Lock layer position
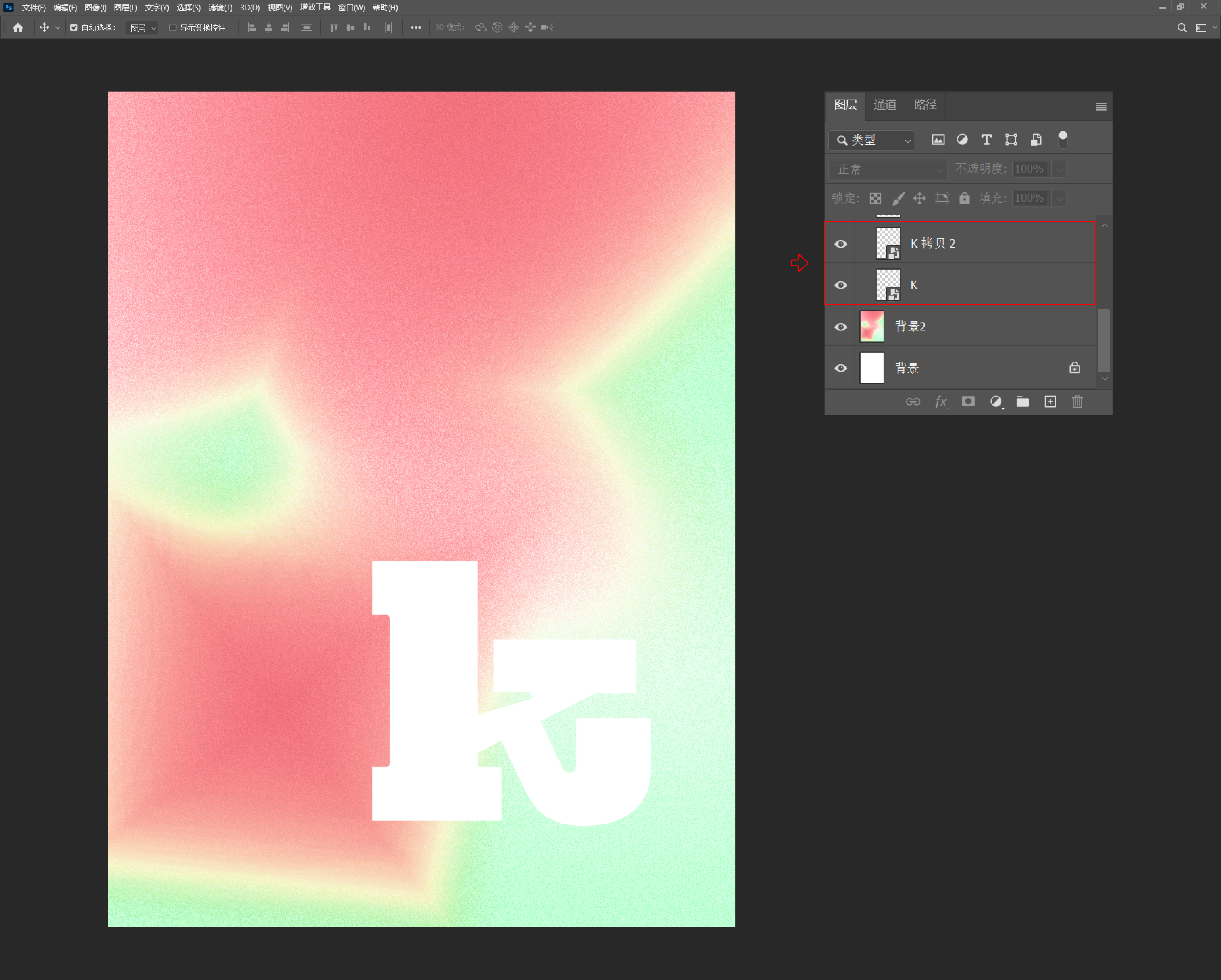1221x980 pixels. (x=920, y=198)
